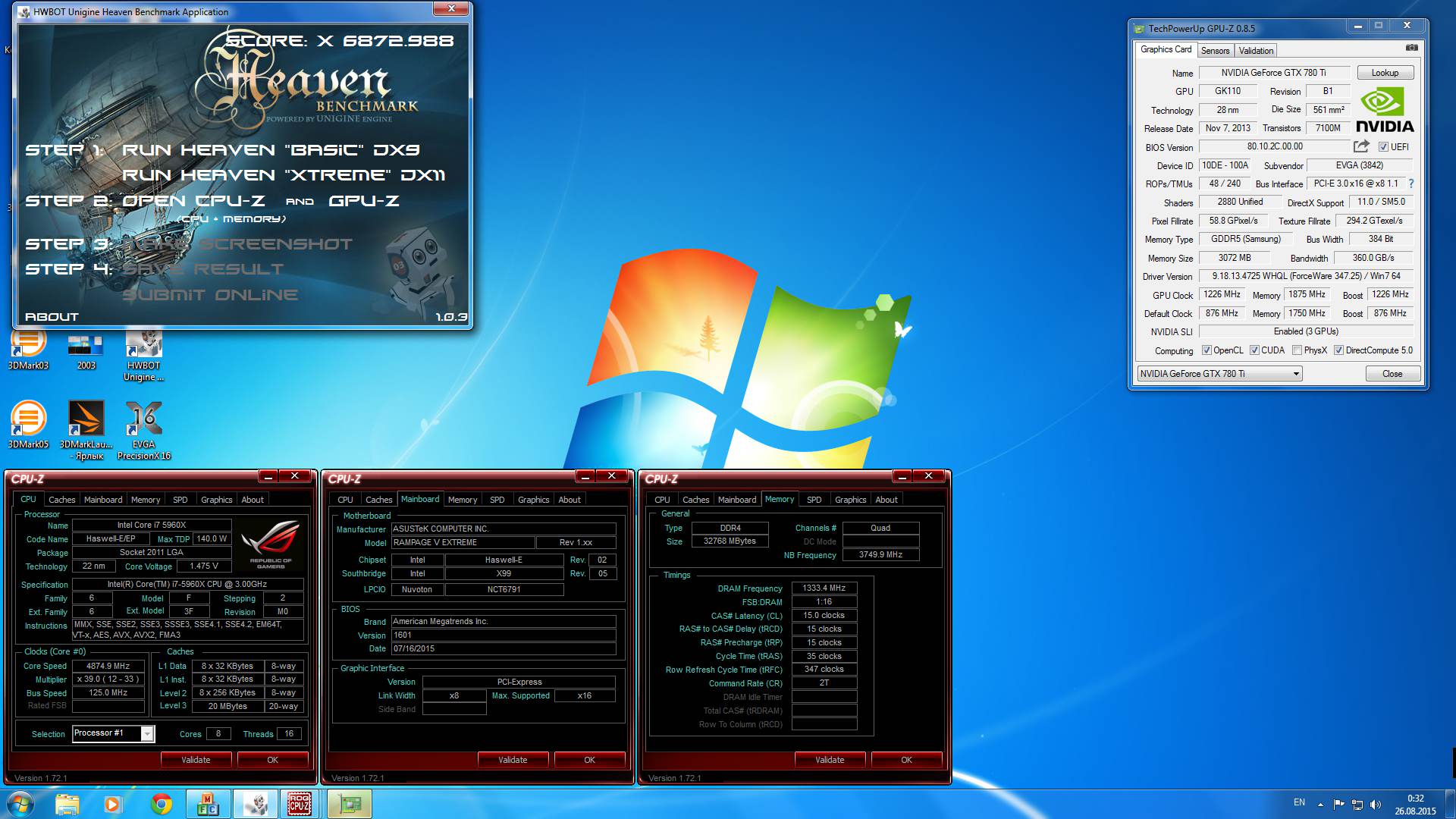The image size is (1456, 819).
Task: Click the EN language indicator
Action: pos(1299,802)
